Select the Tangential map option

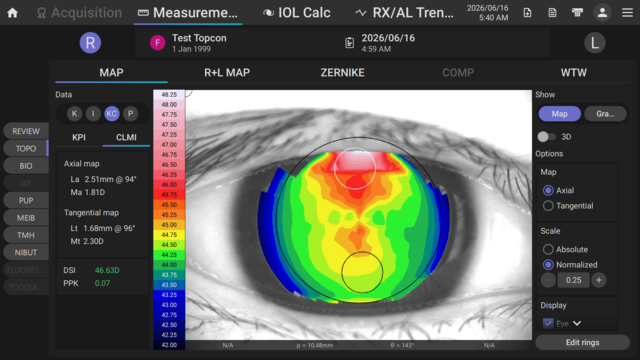(548, 206)
